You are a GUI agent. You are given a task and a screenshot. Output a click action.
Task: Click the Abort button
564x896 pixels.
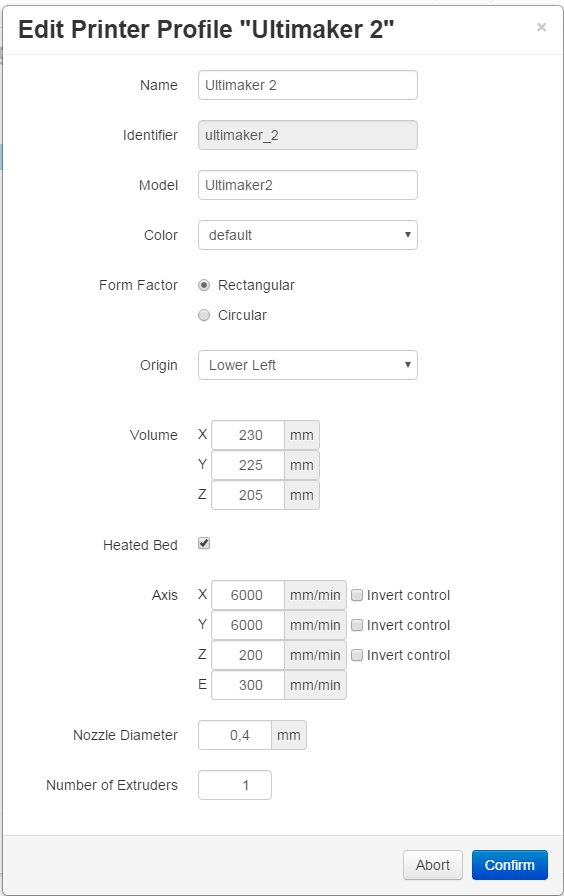coord(433,865)
